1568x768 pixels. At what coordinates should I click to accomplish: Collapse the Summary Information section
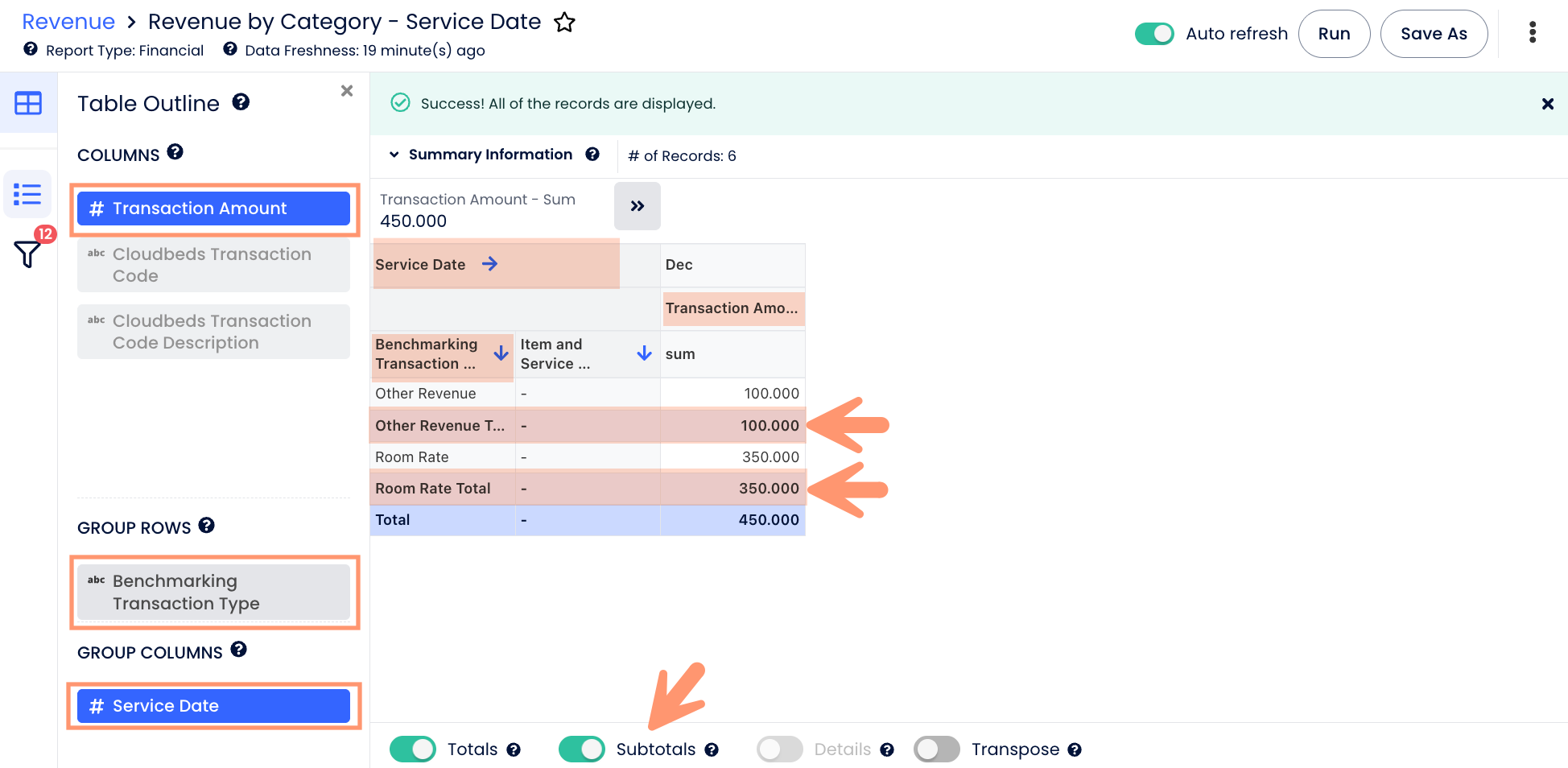point(394,155)
